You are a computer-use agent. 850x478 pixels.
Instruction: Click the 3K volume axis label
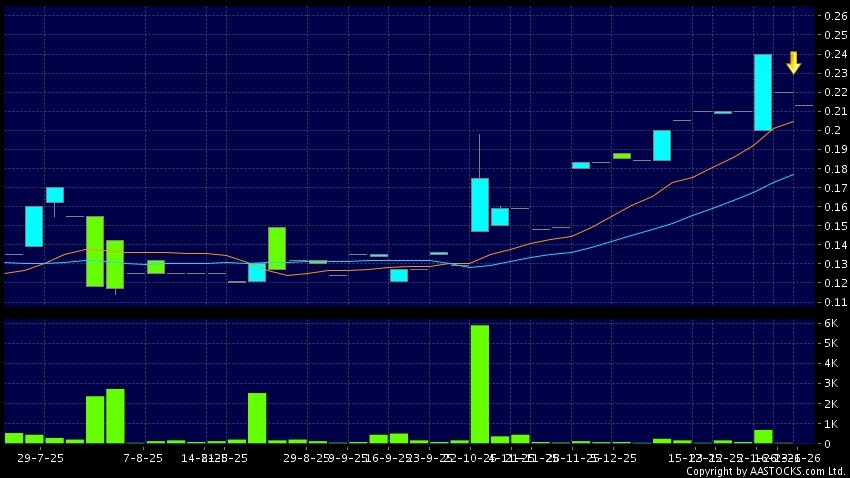[x=831, y=383]
